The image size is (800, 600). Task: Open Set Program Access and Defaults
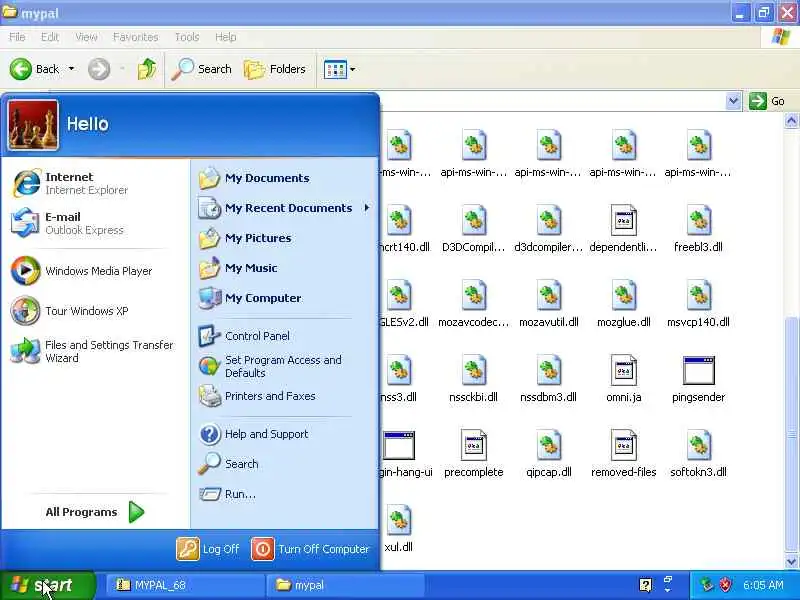point(270,366)
